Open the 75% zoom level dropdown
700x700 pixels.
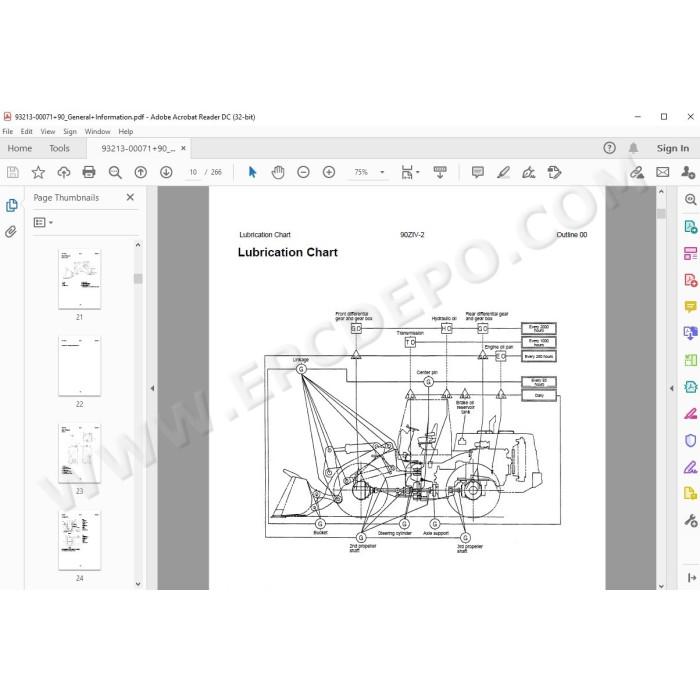382,172
